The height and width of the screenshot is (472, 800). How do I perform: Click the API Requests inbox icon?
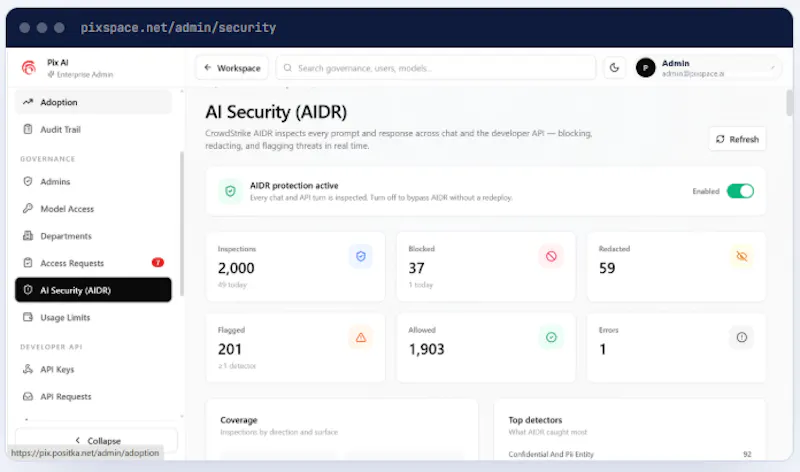point(28,396)
